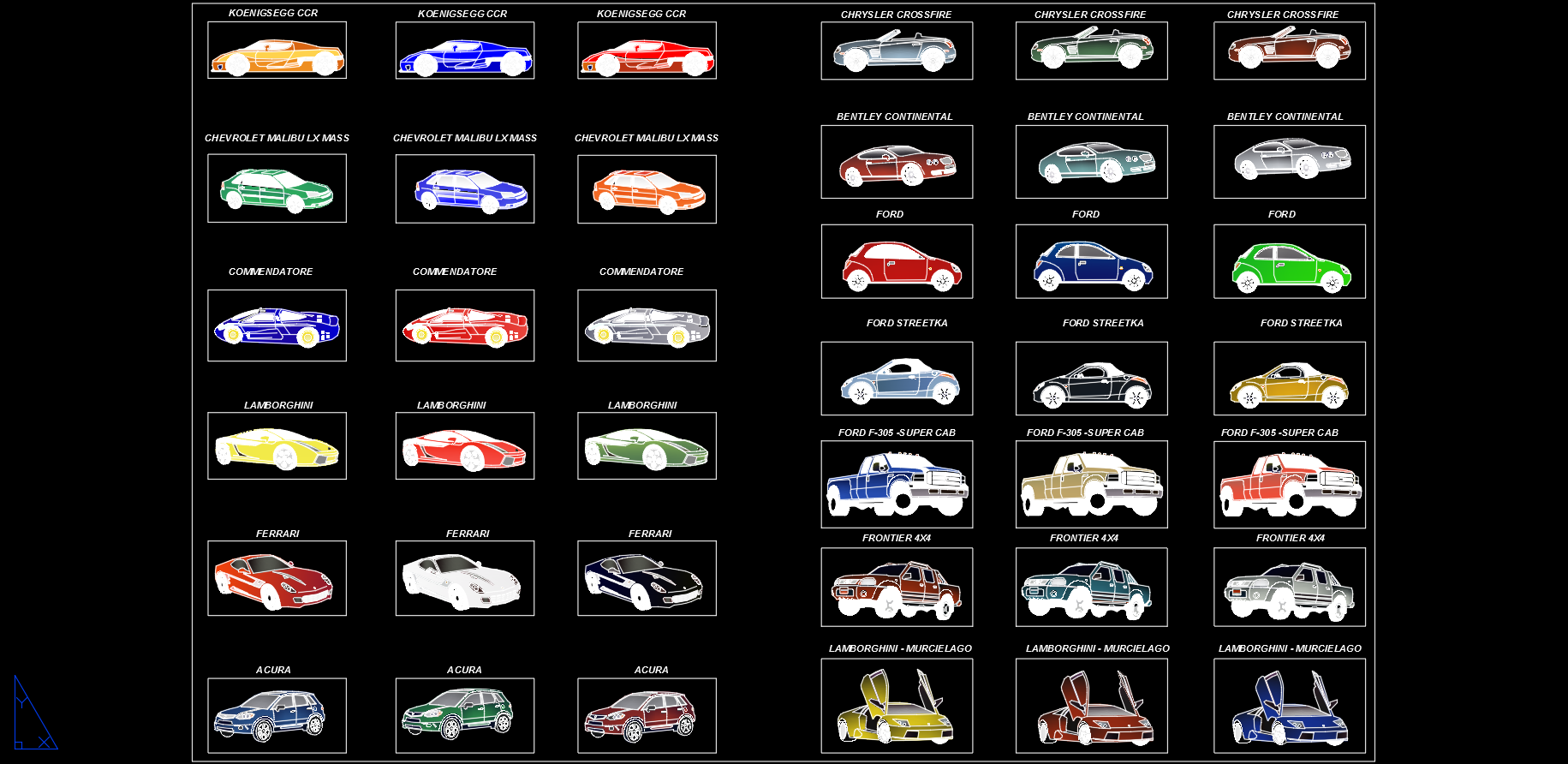Select the dark blue Ford hatchback
This screenshot has width=1568, height=764.
pyautogui.click(x=1093, y=266)
